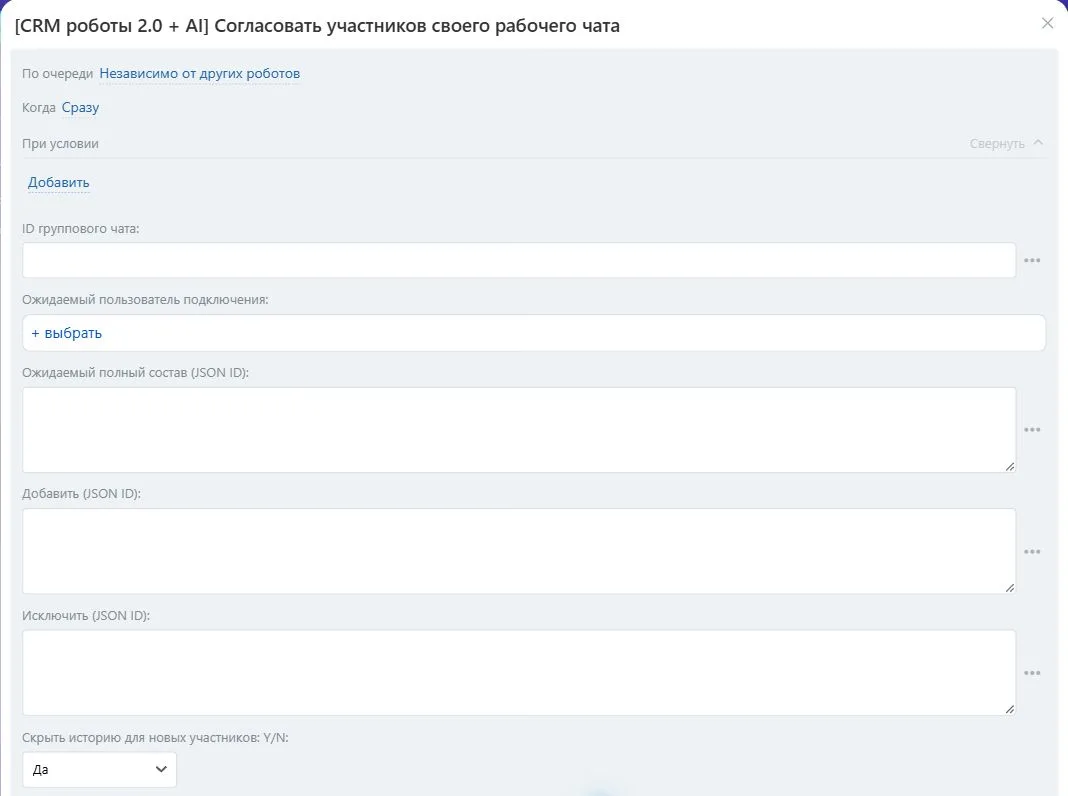Screen dimensions: 1068x796
Task: Add a condition with the Добавить link
Action: tap(59, 182)
